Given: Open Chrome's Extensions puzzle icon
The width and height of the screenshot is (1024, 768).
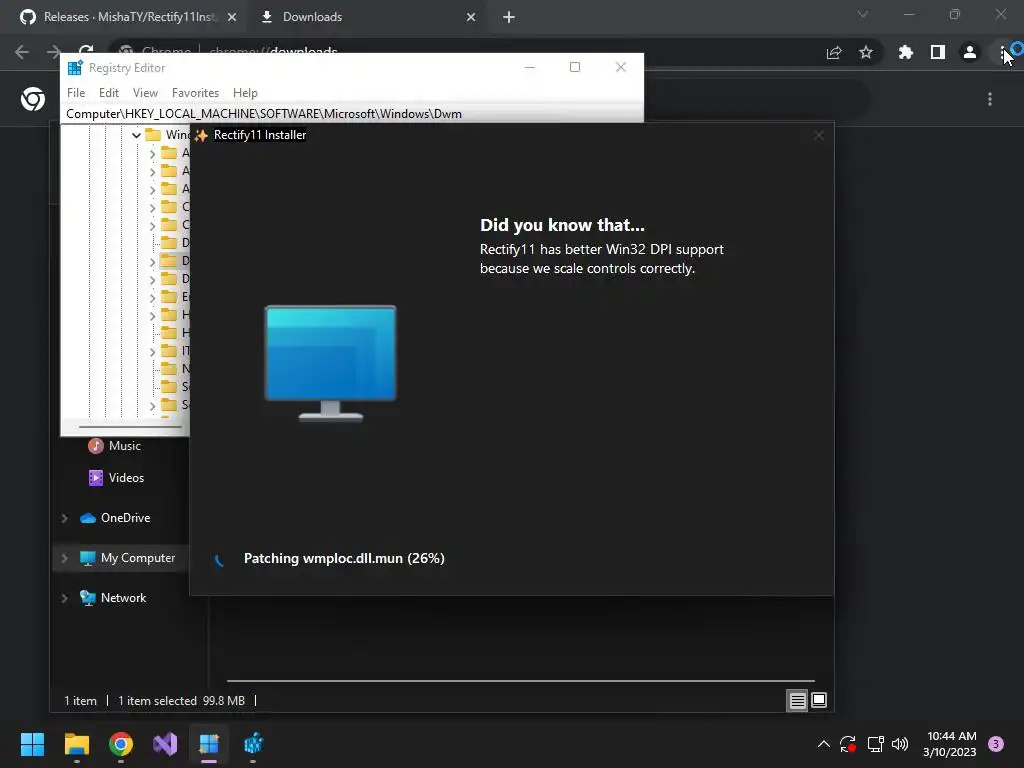Looking at the screenshot, I should [x=905, y=52].
